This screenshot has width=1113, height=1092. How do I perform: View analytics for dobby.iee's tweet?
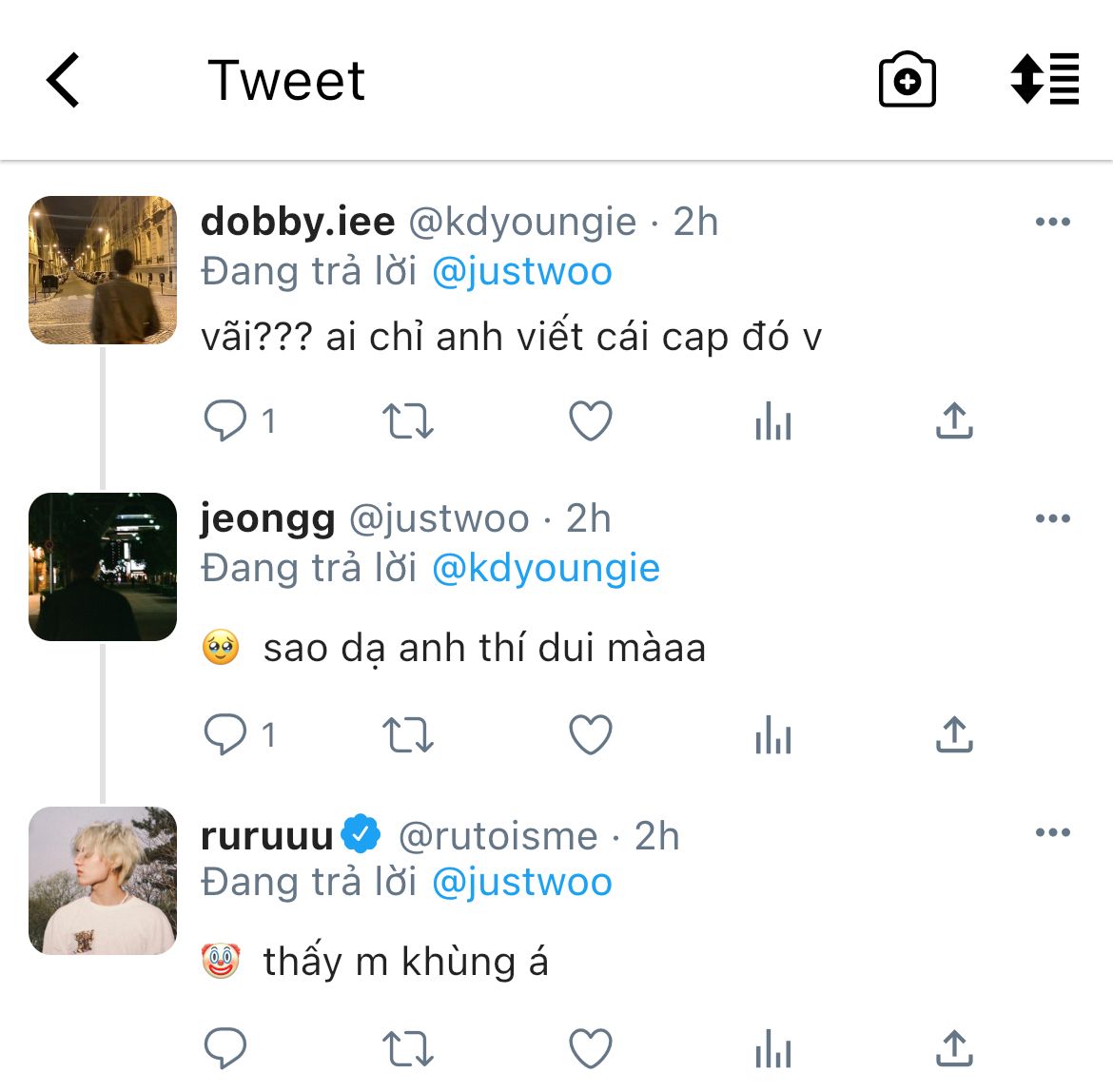click(x=772, y=420)
